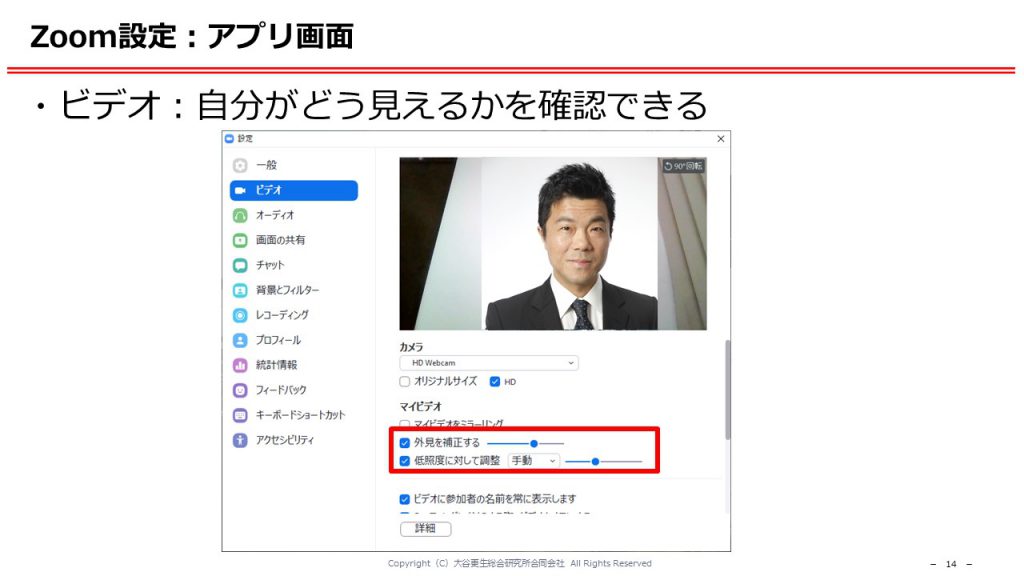The image size is (1024, 576).
Task: Click the General (一般) gear icon
Action: click(240, 165)
